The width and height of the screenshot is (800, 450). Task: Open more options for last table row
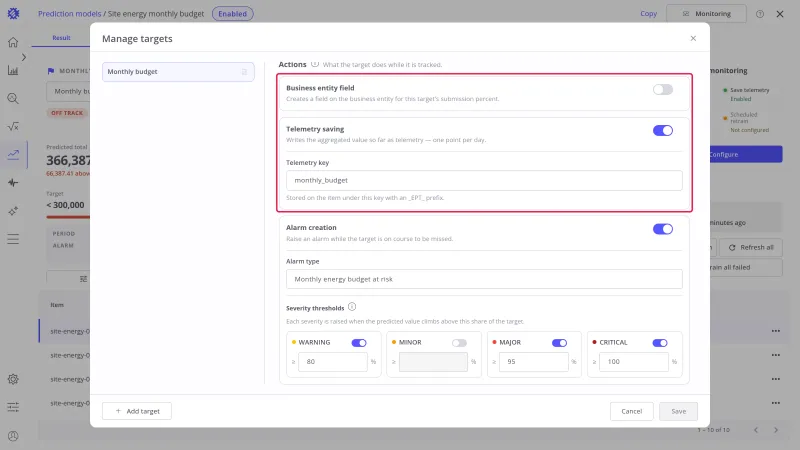coord(776,403)
